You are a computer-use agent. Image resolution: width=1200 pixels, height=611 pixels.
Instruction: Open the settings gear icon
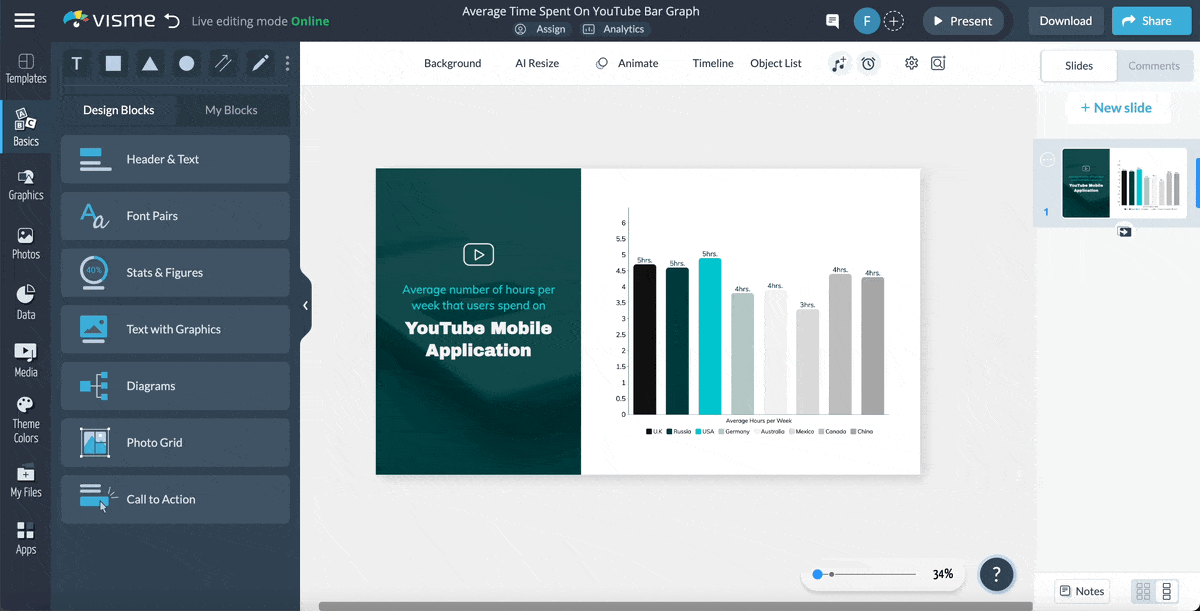point(911,63)
